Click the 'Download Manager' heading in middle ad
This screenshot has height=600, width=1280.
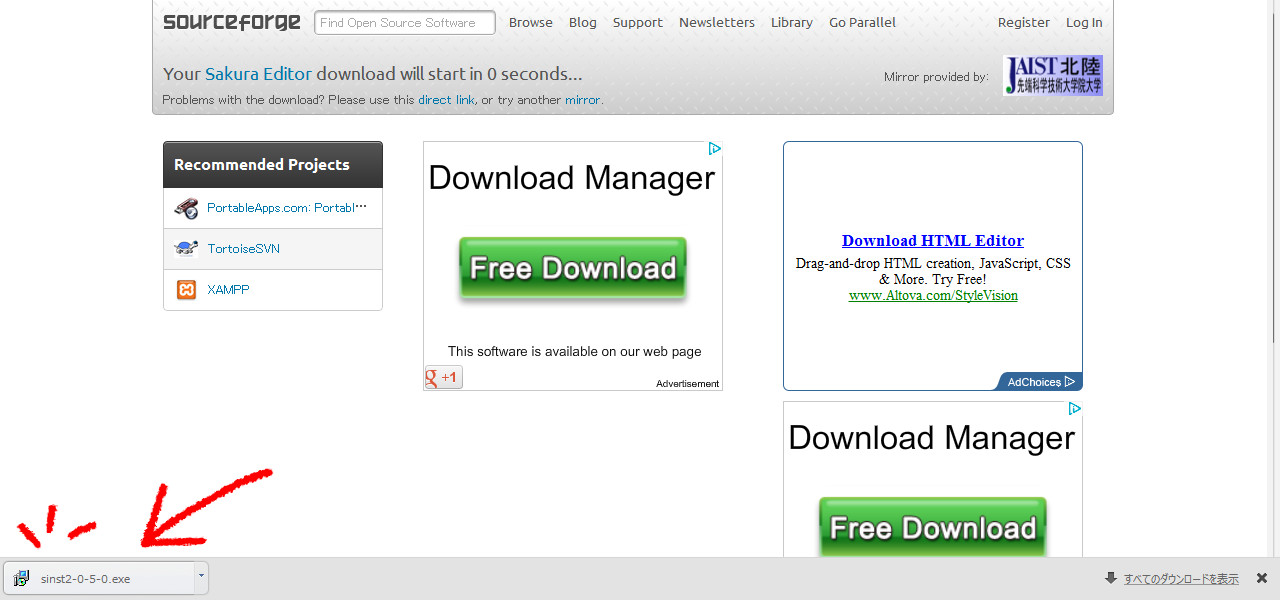[572, 178]
